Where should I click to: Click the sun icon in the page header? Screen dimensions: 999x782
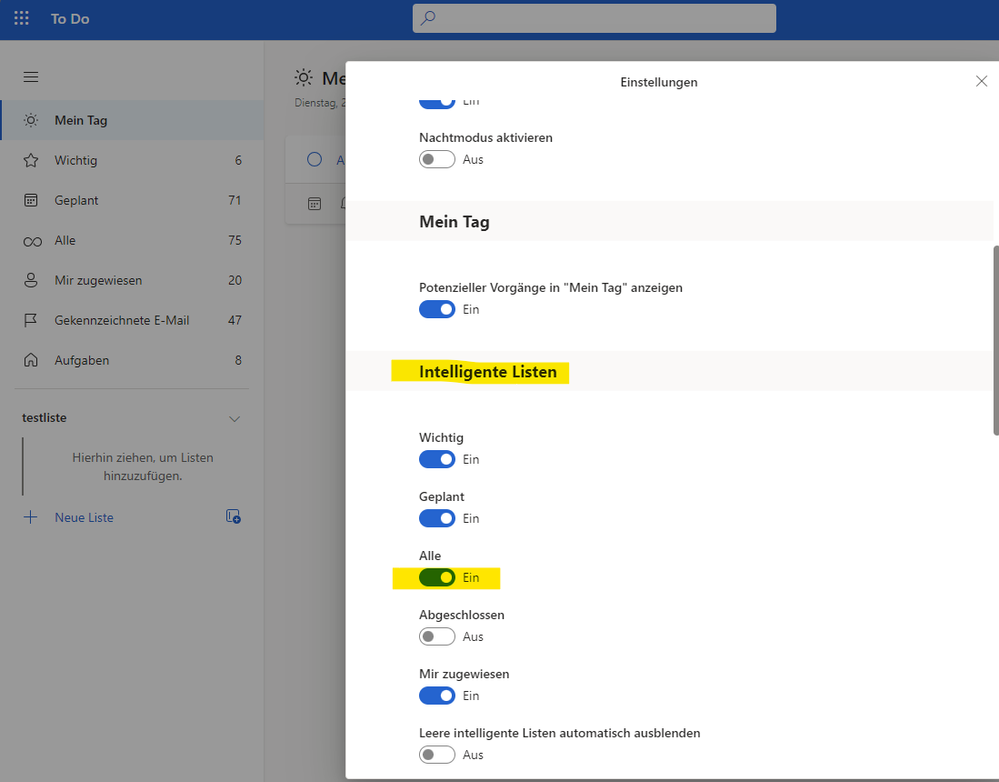[x=303, y=78]
